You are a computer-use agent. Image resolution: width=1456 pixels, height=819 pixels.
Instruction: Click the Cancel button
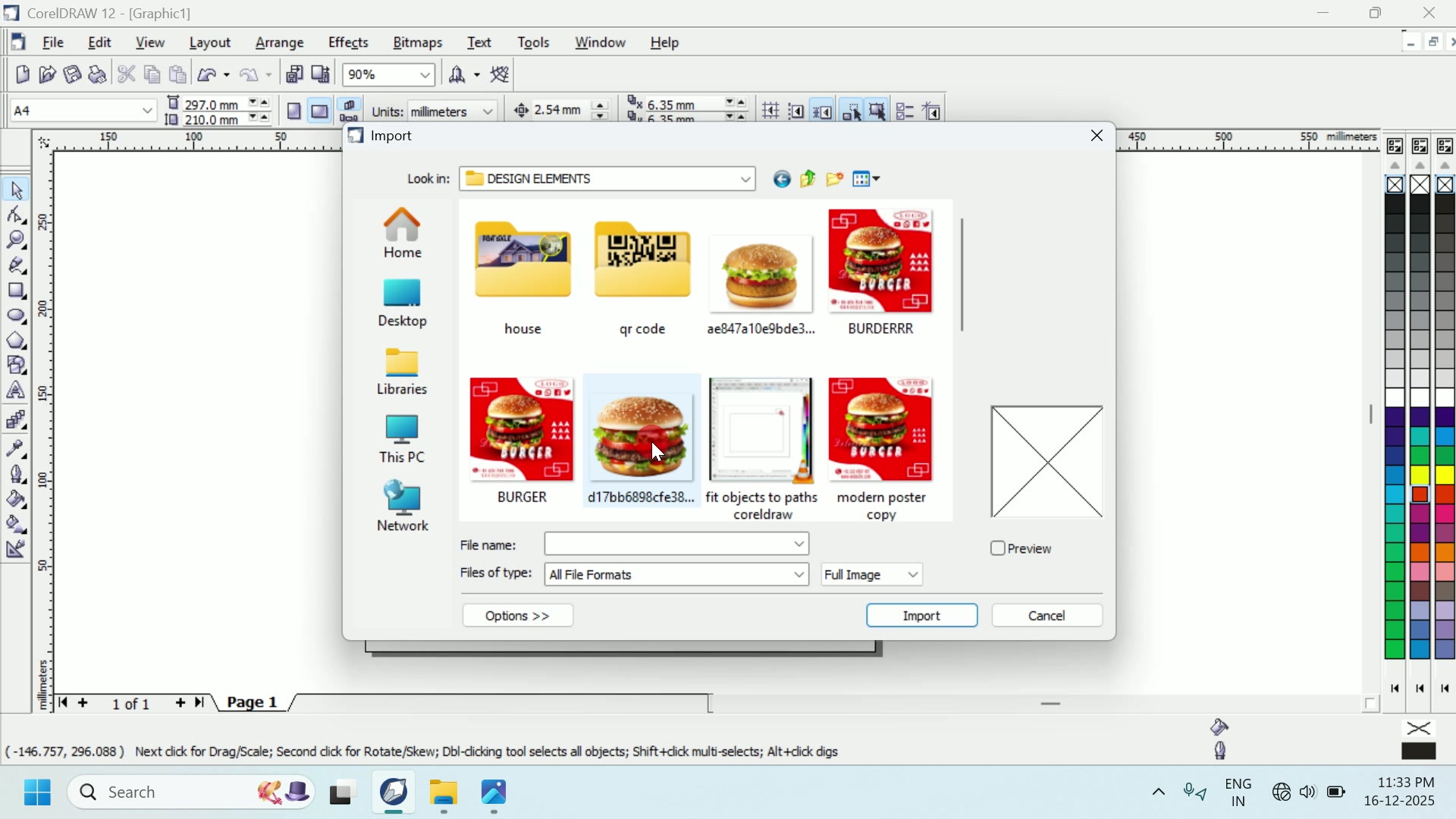coord(1048,617)
